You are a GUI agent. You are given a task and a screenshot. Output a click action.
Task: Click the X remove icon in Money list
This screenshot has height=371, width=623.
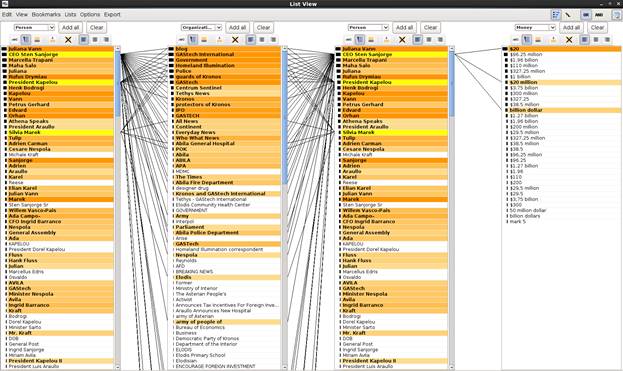point(569,39)
